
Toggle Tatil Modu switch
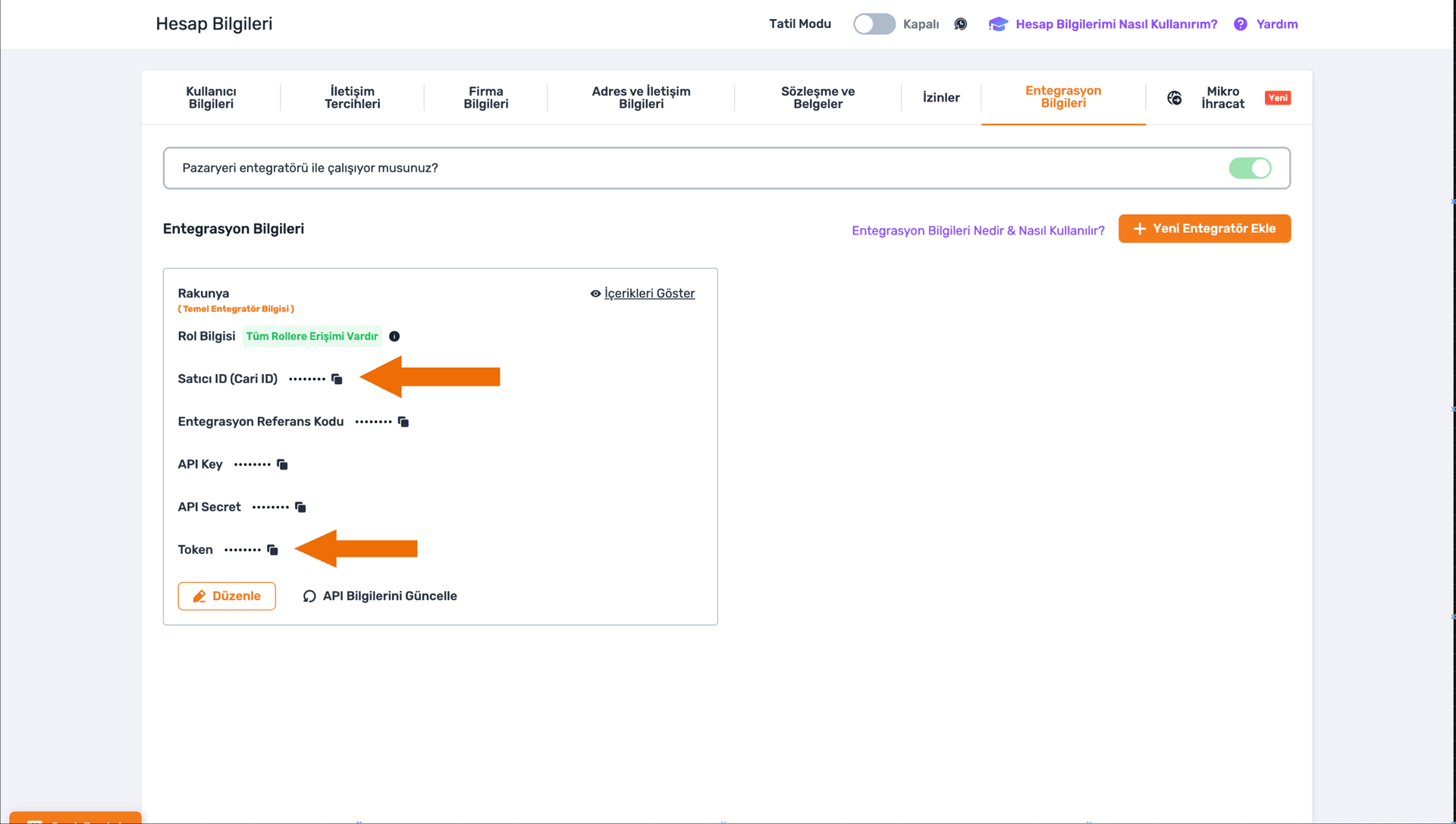click(874, 24)
